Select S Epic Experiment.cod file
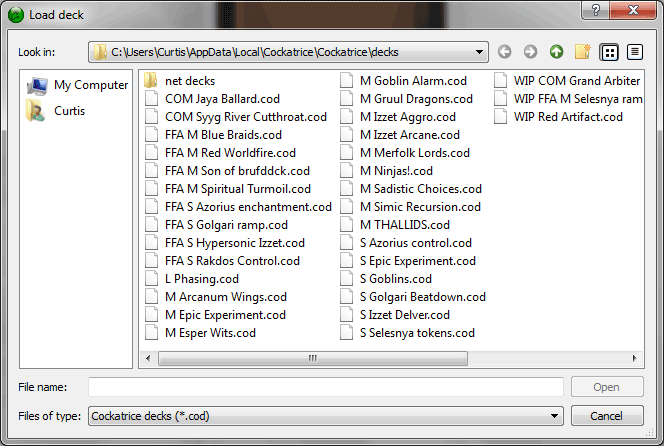The width and height of the screenshot is (664, 446). (408, 261)
